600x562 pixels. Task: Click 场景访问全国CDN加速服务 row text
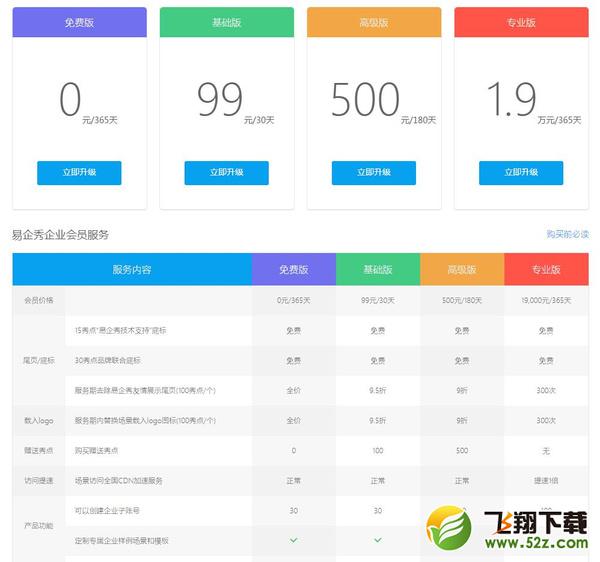118,480
